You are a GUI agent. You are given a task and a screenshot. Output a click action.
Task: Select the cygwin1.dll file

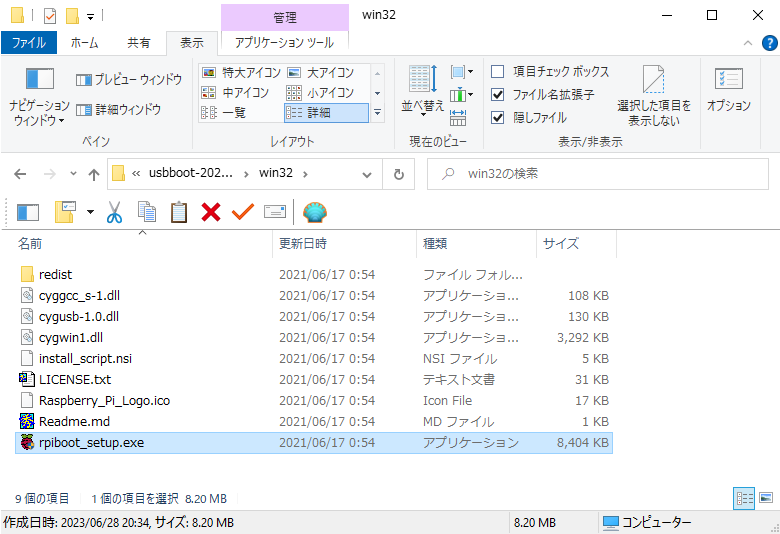(x=313, y=337)
